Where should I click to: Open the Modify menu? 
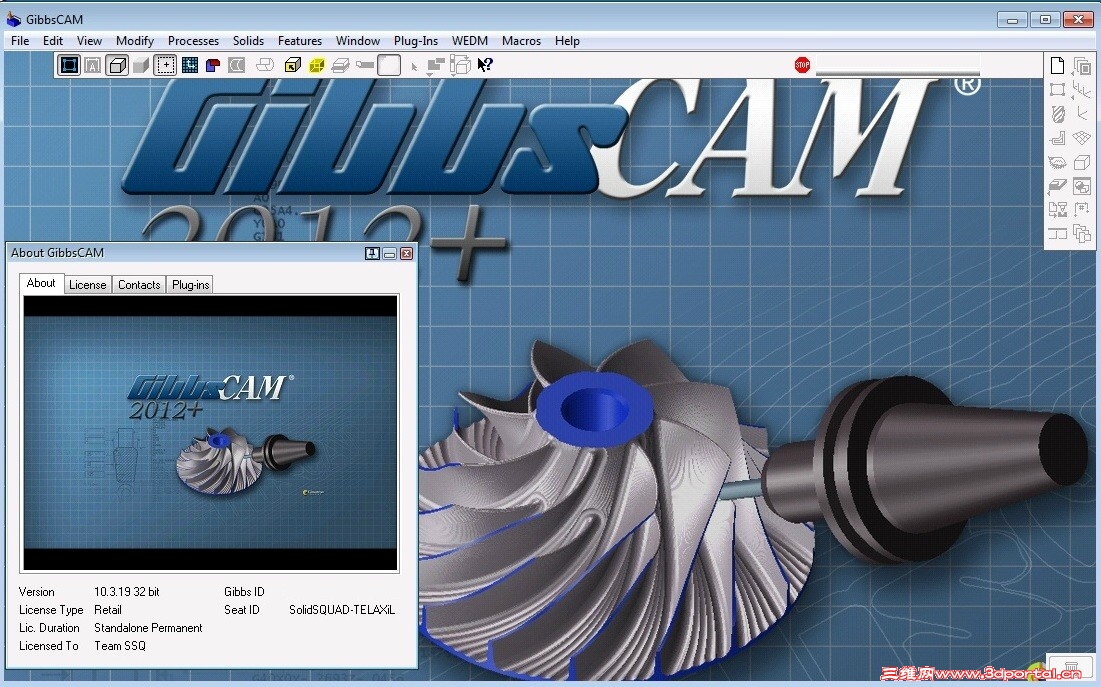click(x=135, y=41)
